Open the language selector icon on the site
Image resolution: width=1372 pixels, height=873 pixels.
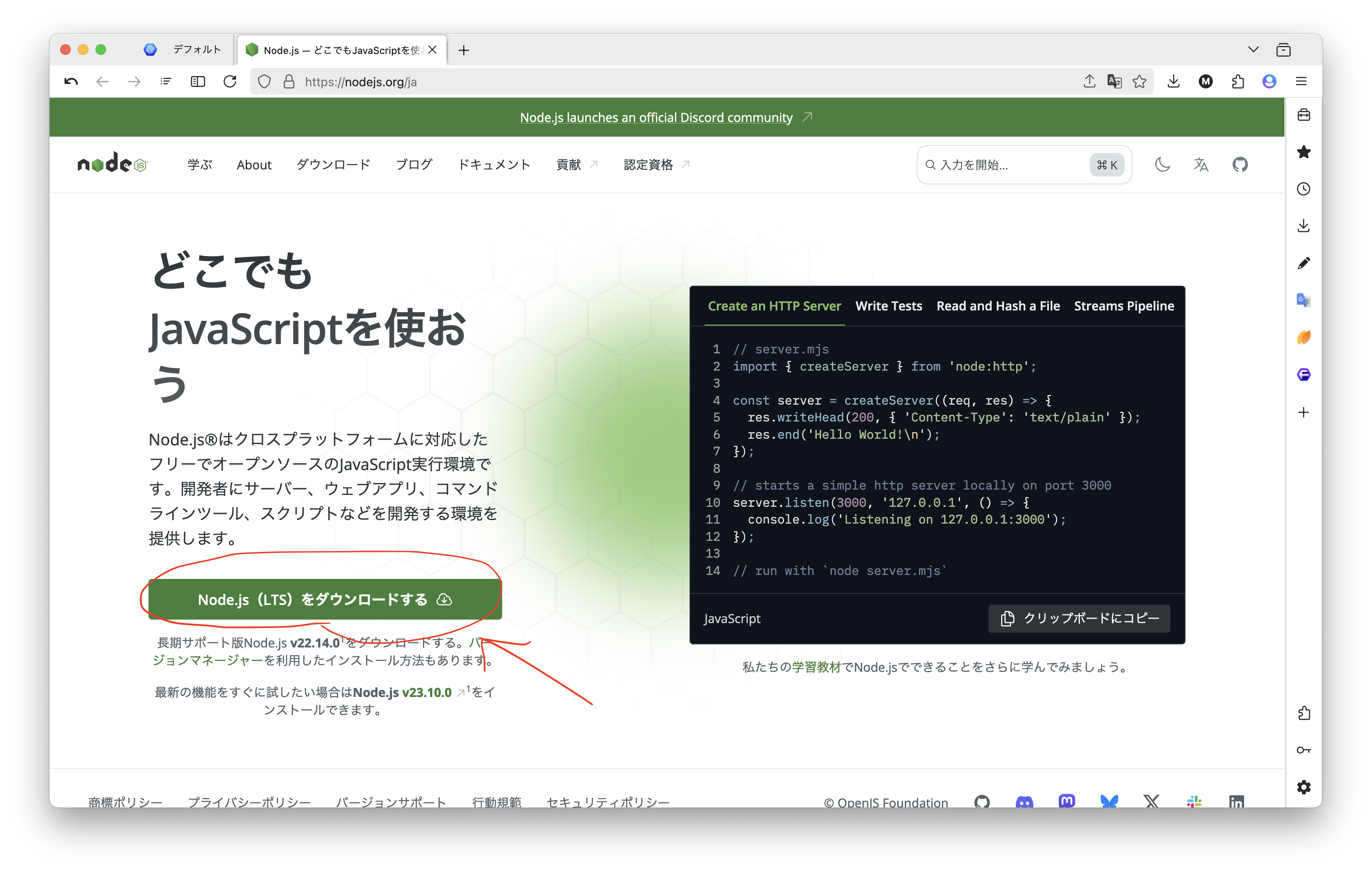point(1201,165)
